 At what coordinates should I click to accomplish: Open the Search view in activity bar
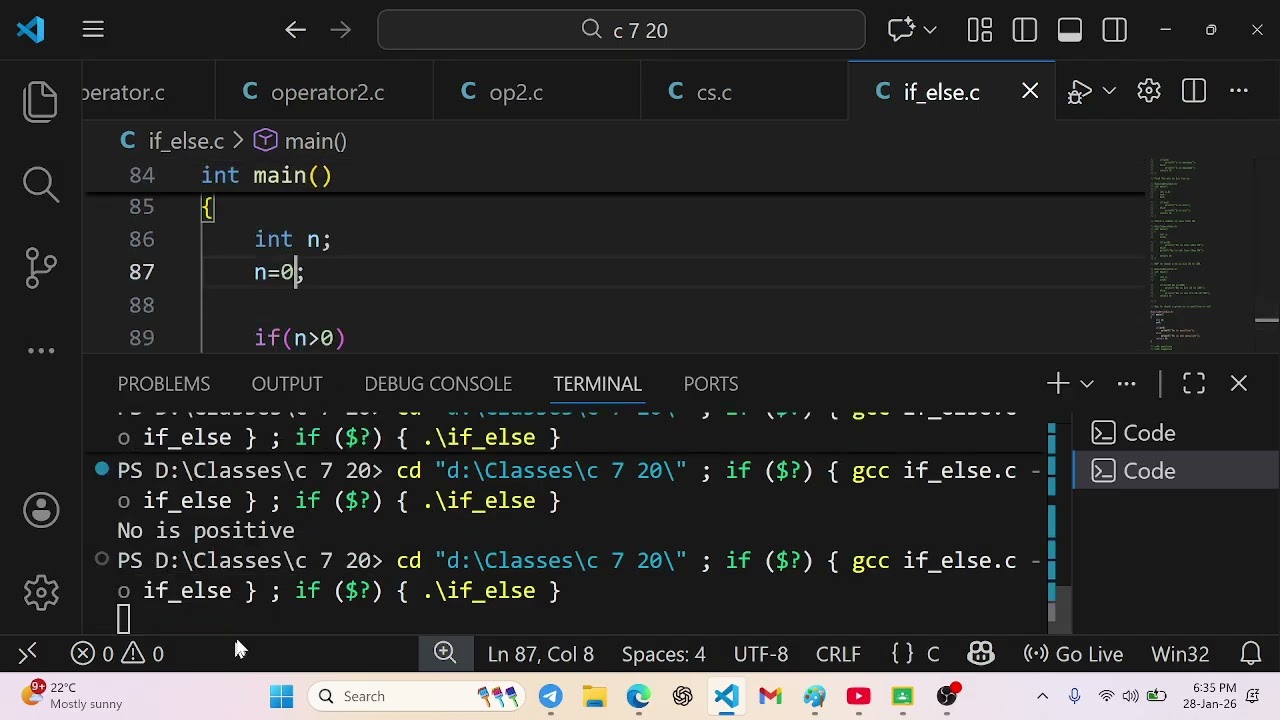tap(41, 184)
